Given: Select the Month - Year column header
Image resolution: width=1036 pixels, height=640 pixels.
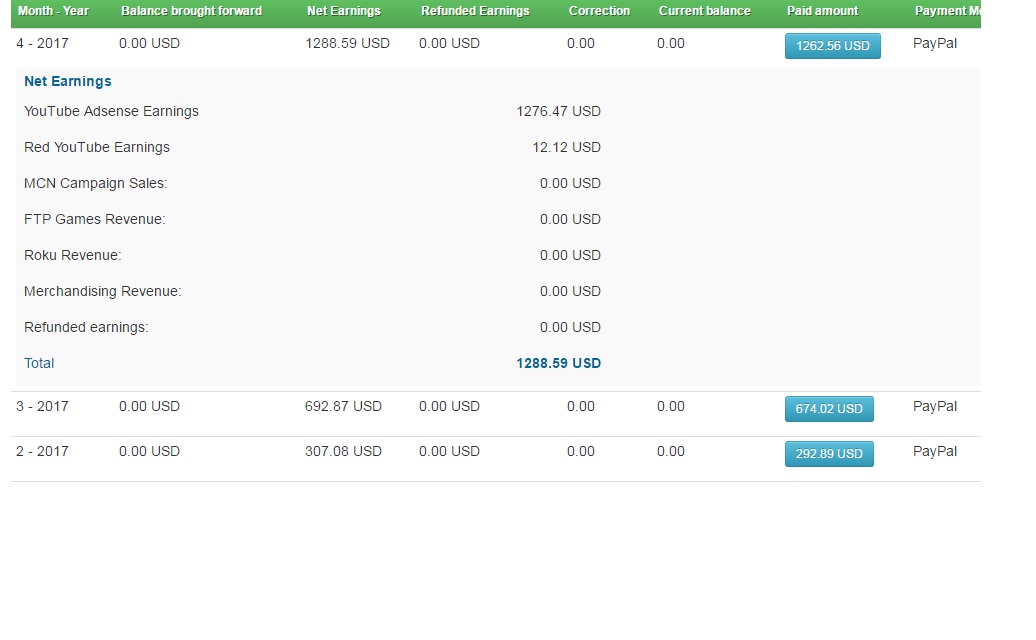Looking at the screenshot, I should tap(53, 11).
